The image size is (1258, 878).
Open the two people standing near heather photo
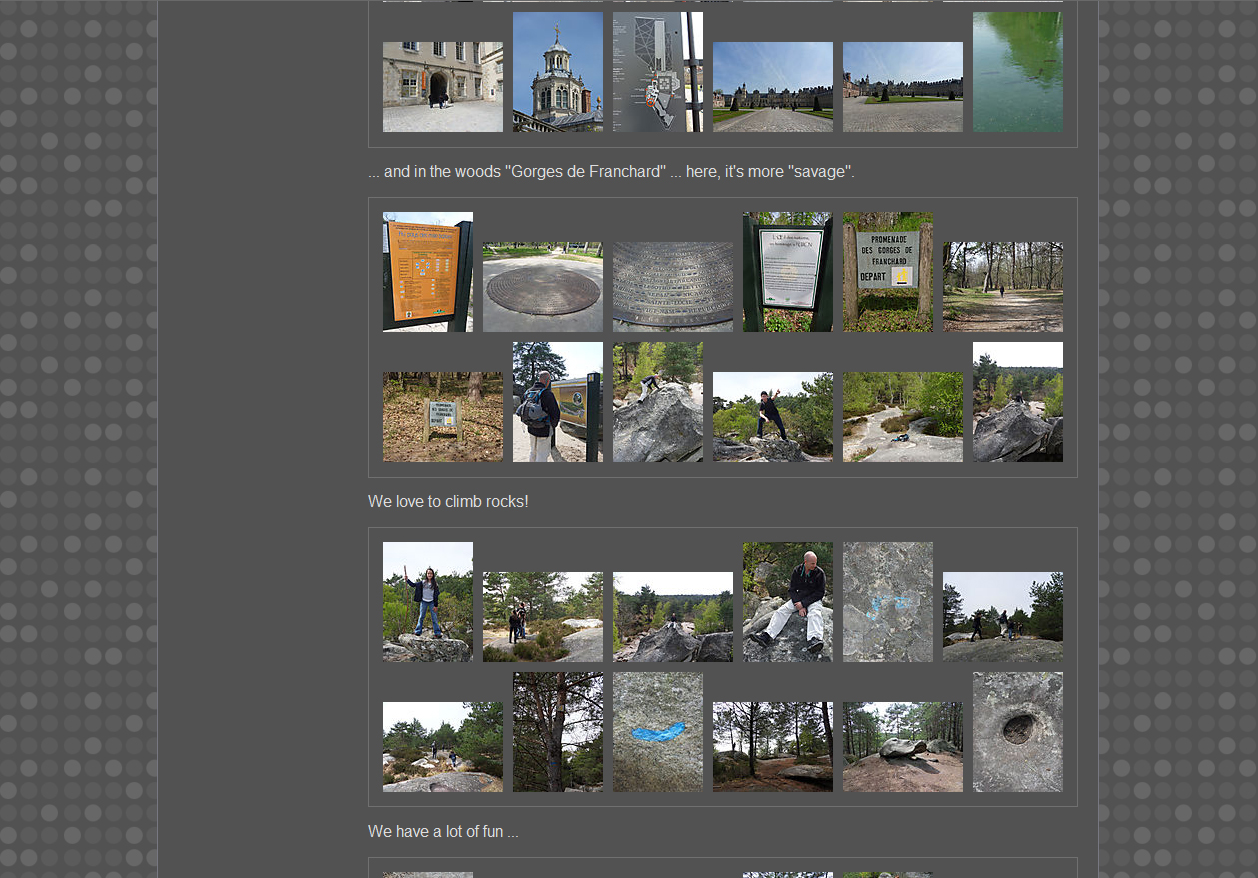pyautogui.click(x=542, y=617)
